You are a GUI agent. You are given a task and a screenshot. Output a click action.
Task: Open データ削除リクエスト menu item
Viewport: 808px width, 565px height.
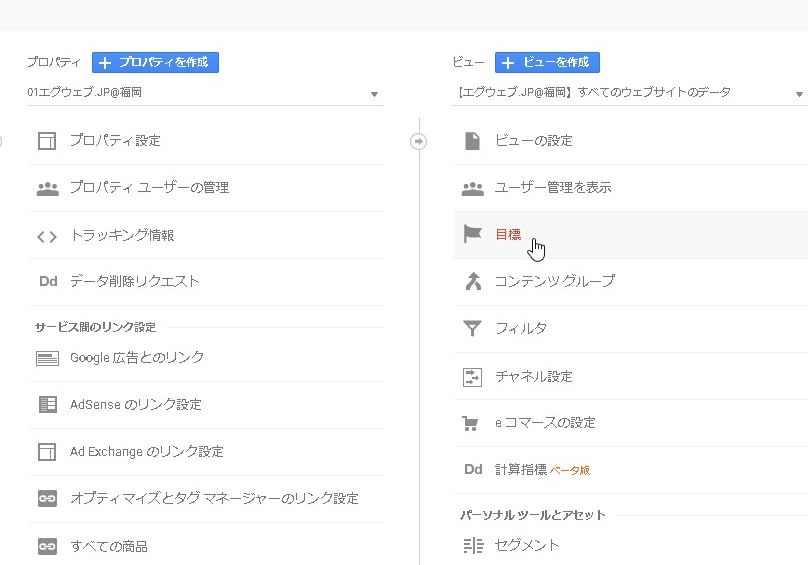pos(135,282)
